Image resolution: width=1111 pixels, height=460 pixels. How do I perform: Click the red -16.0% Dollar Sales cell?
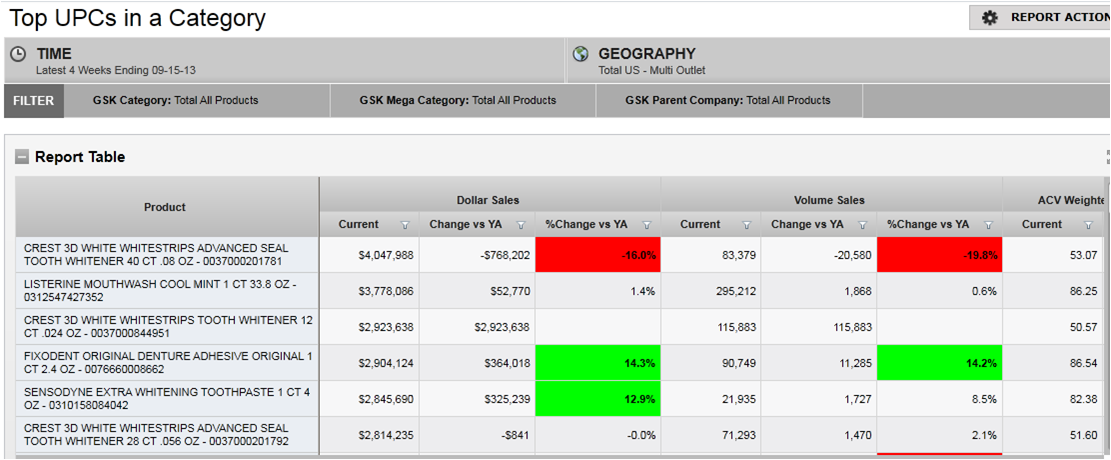(x=598, y=255)
